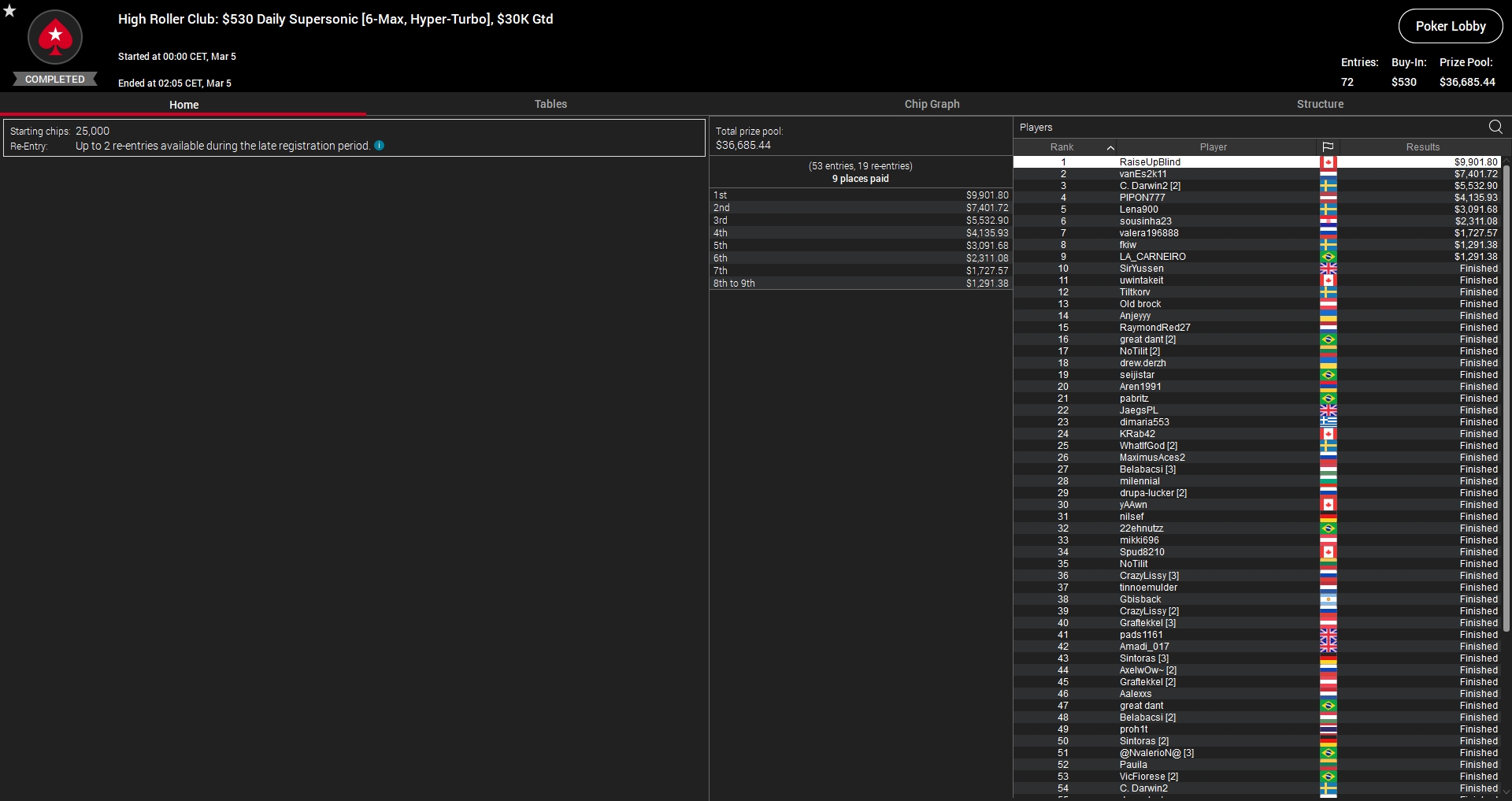Select player tinnoemulder

1258,588
